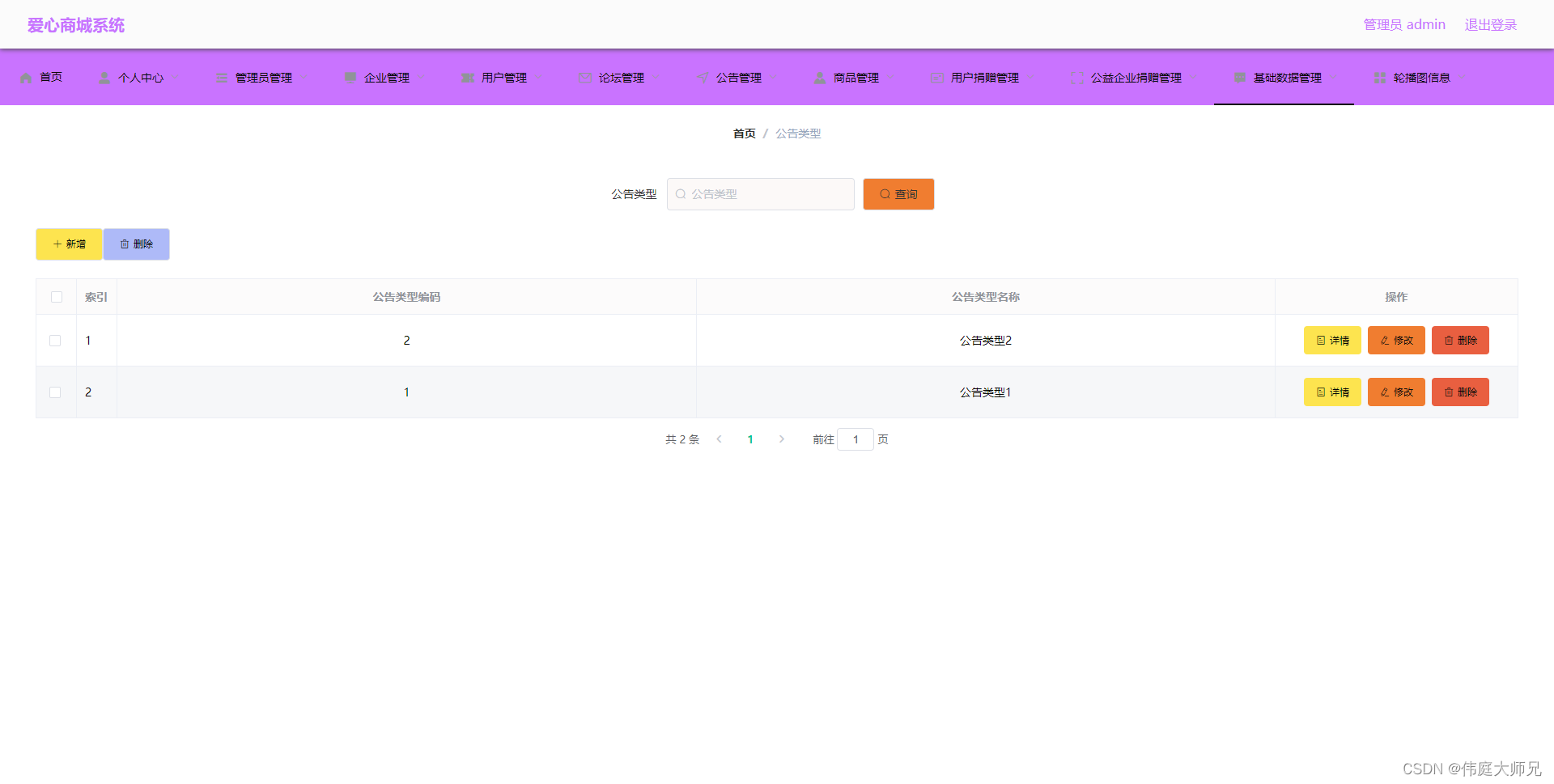The width and height of the screenshot is (1554, 784).
Task: Click the icon beside 基础数据管理
Action: pos(1240,78)
